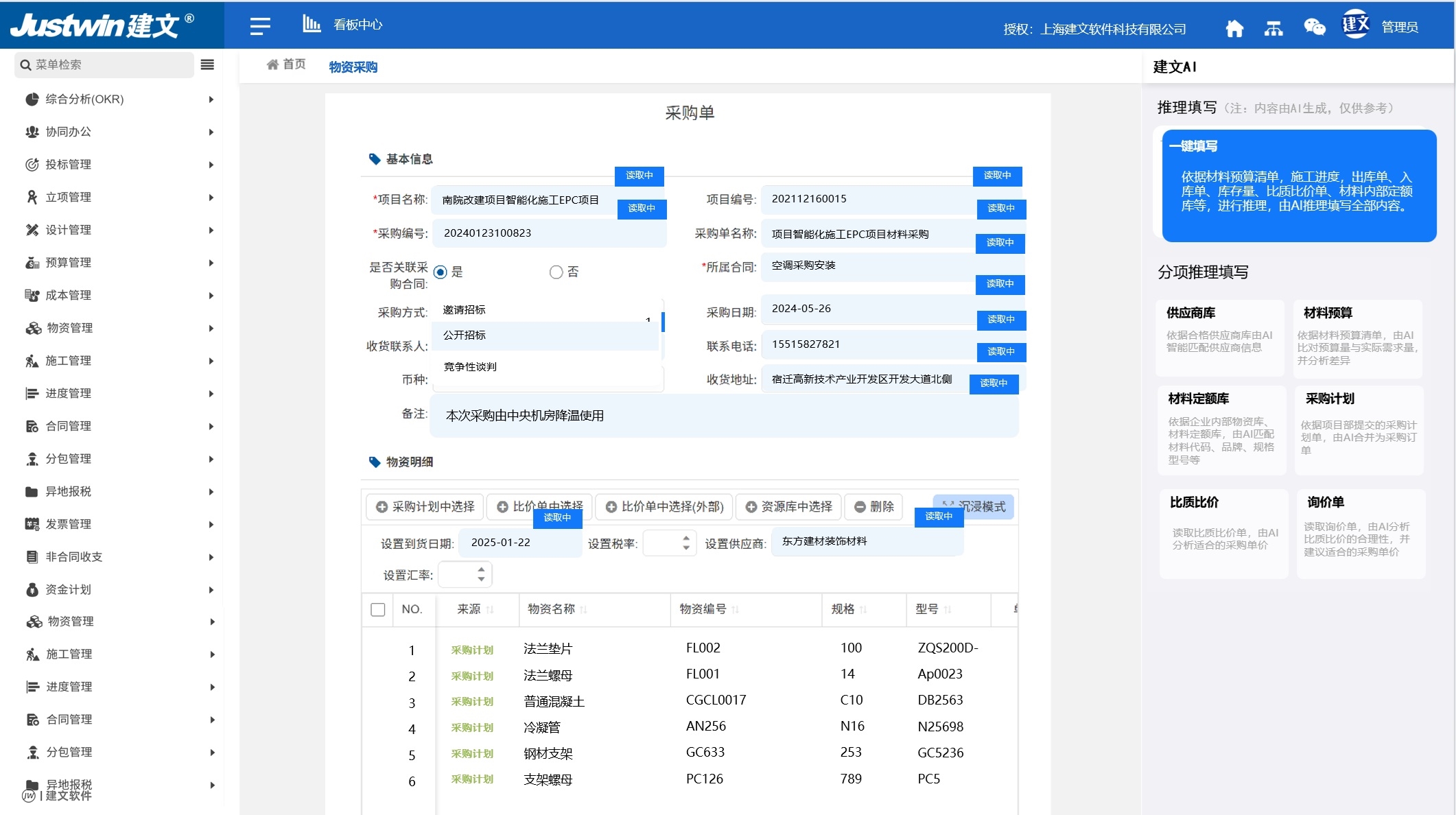Click the 采购计划中选择 button

coord(425,506)
